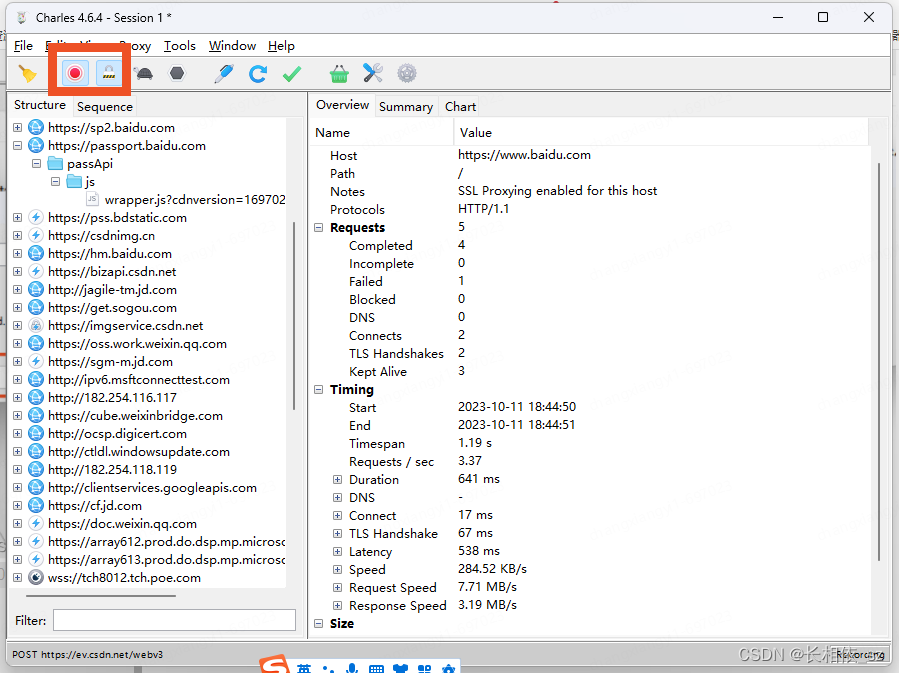Viewport: 899px width, 673px height.
Task: Select http://jagile-tm.jd.com host
Action: pyautogui.click(x=112, y=289)
